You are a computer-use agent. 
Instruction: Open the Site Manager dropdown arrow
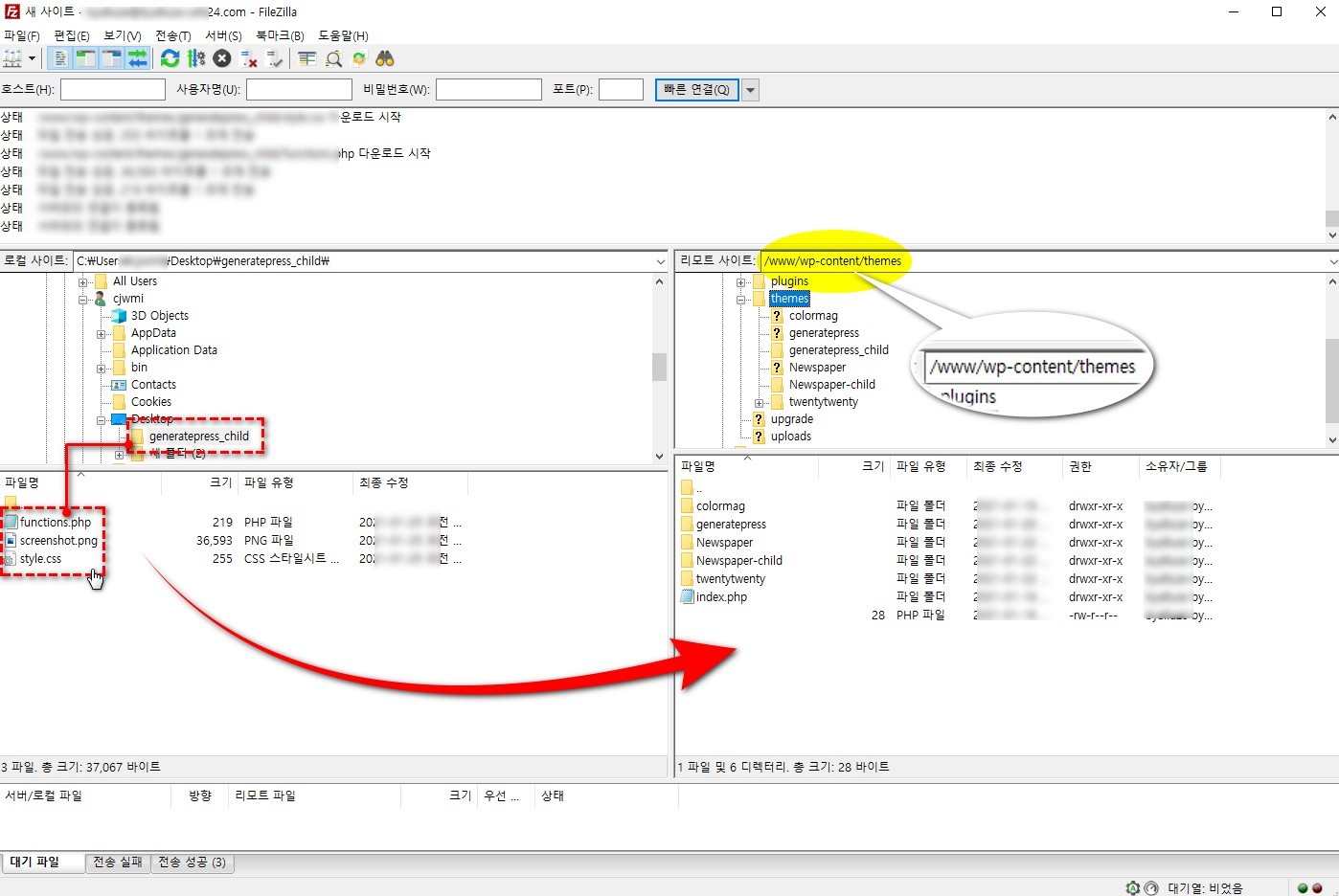[x=32, y=58]
